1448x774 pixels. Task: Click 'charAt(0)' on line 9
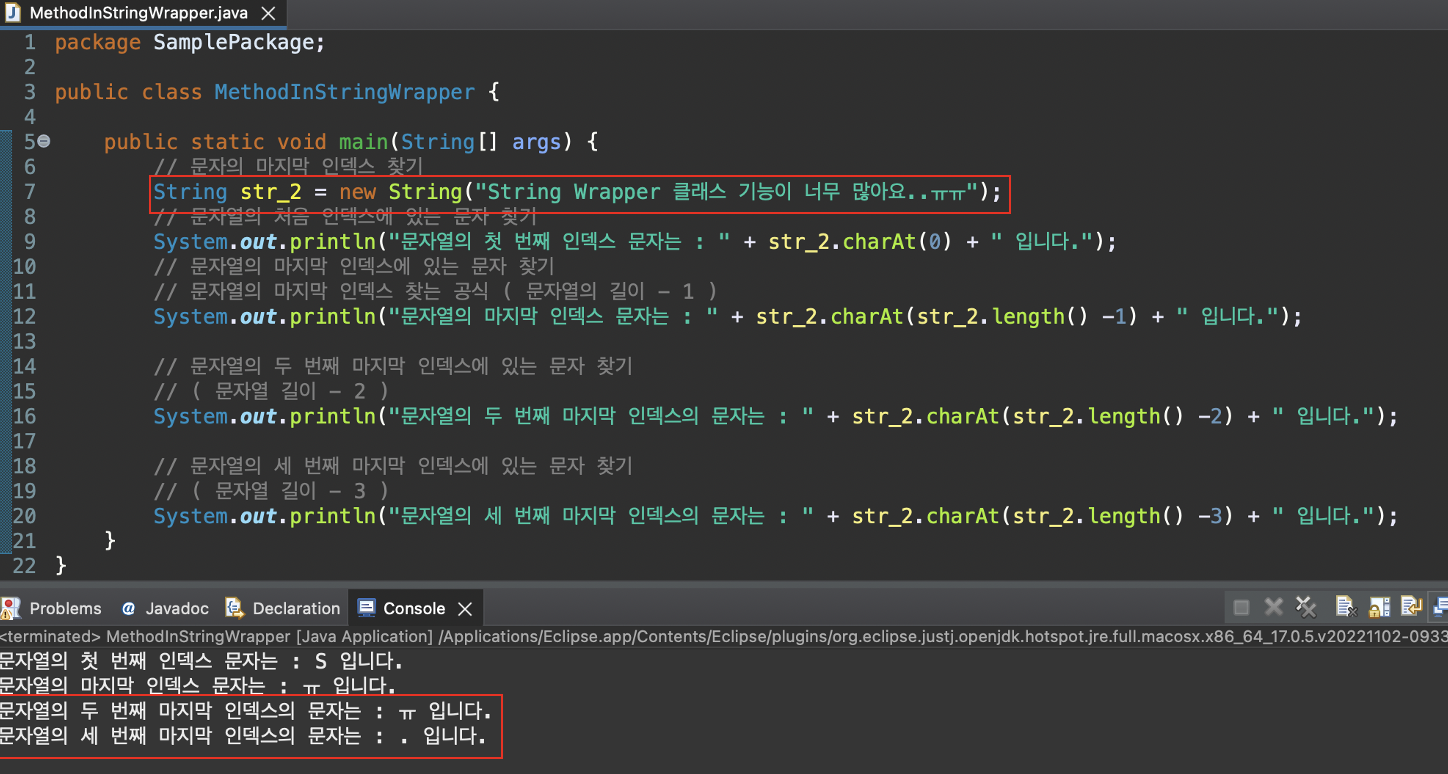899,242
